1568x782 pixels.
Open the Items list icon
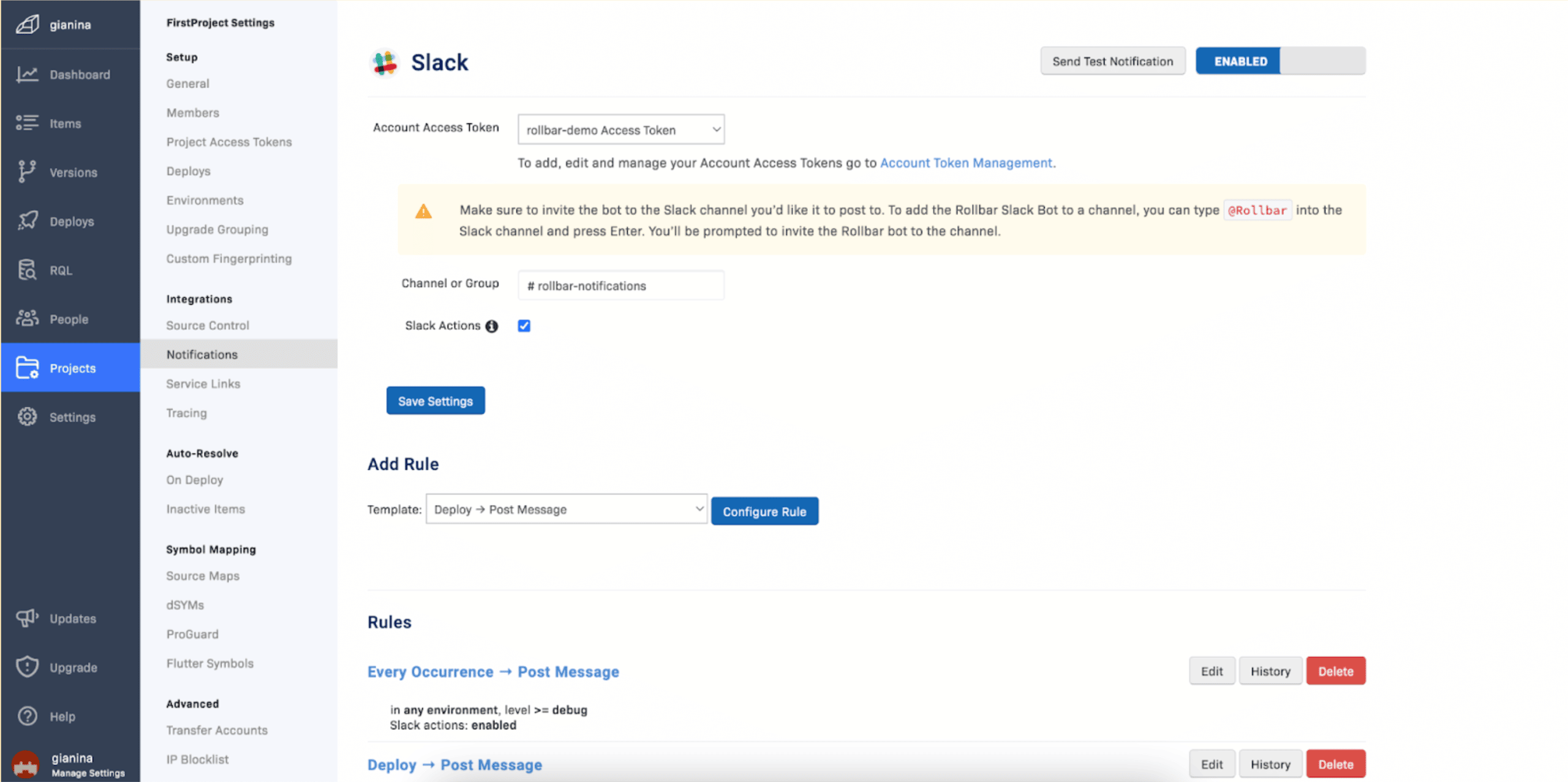(27, 123)
